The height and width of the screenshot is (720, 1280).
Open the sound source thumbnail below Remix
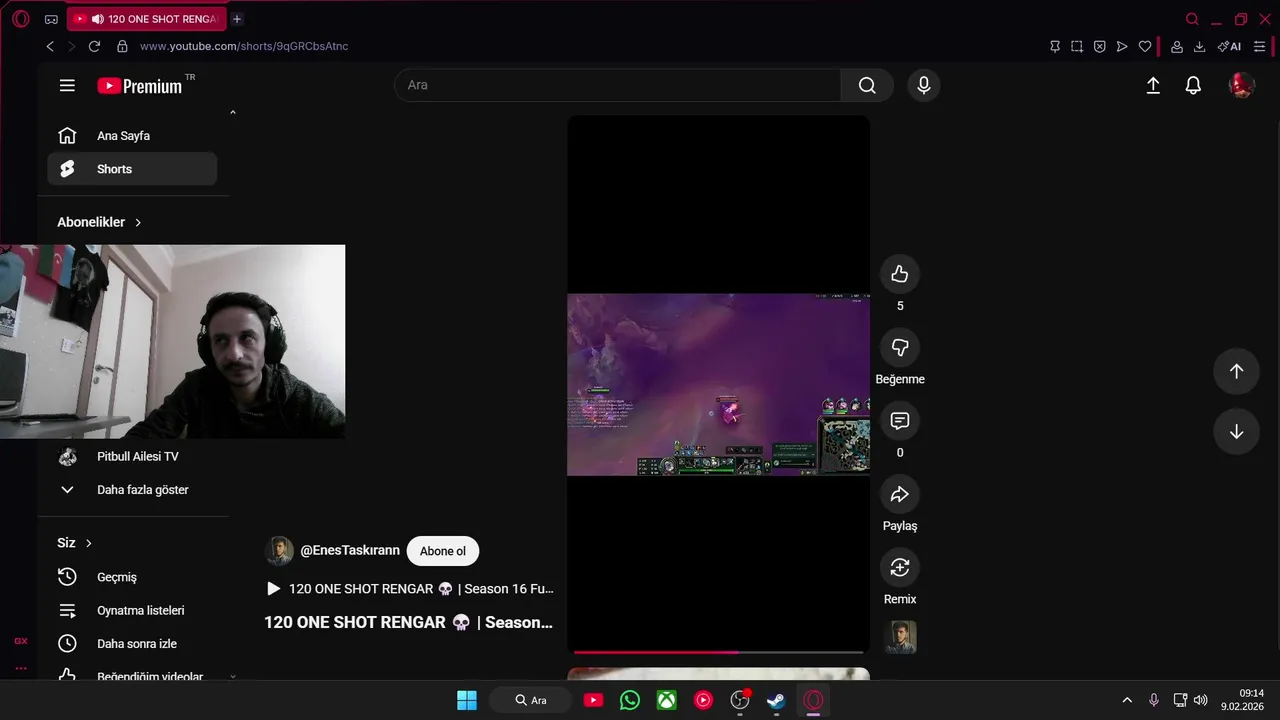900,637
